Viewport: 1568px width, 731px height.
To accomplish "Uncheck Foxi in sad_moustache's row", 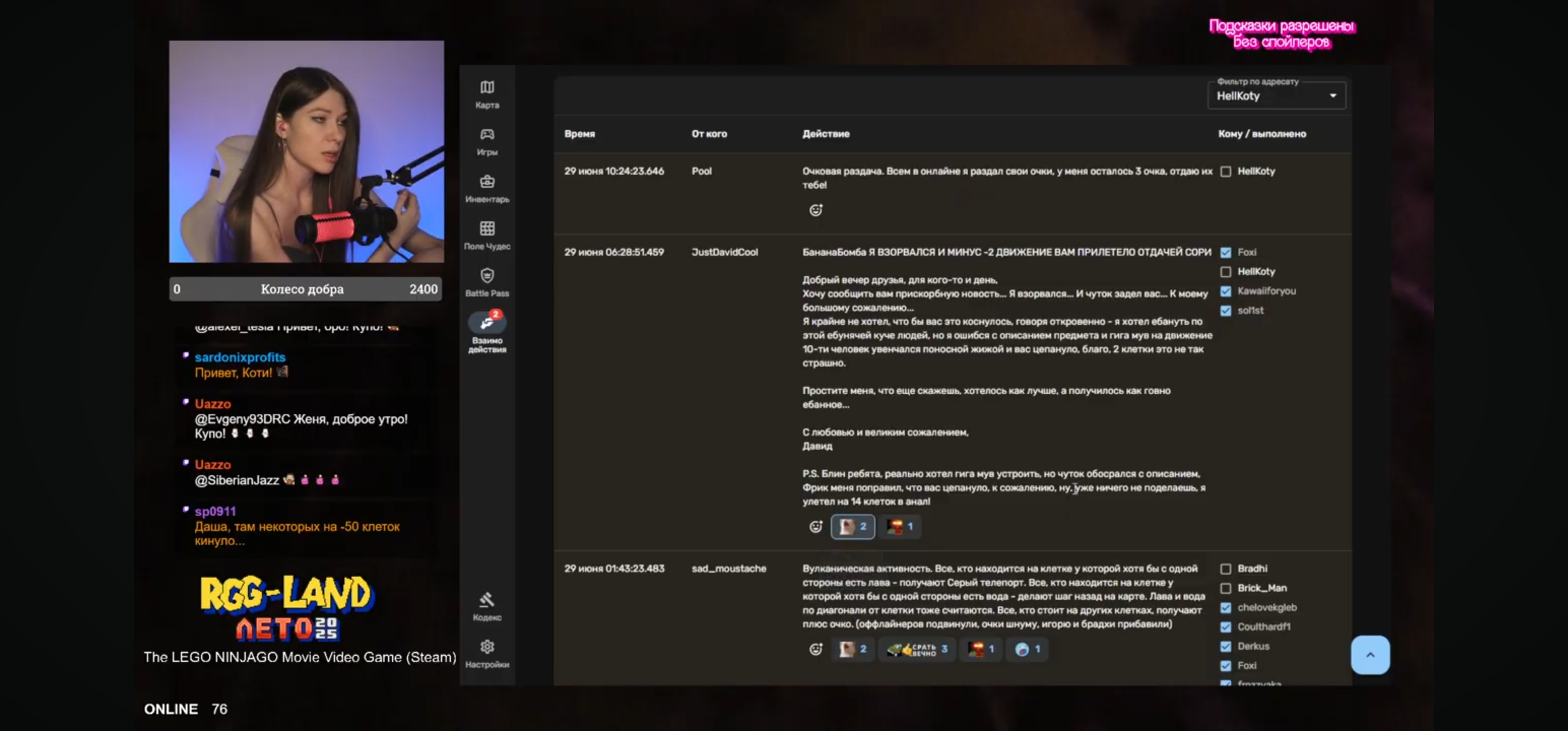I will coord(1225,666).
